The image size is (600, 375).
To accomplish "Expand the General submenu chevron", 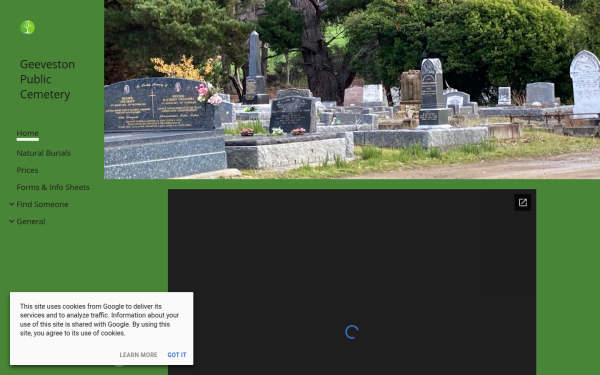I will [x=11, y=221].
